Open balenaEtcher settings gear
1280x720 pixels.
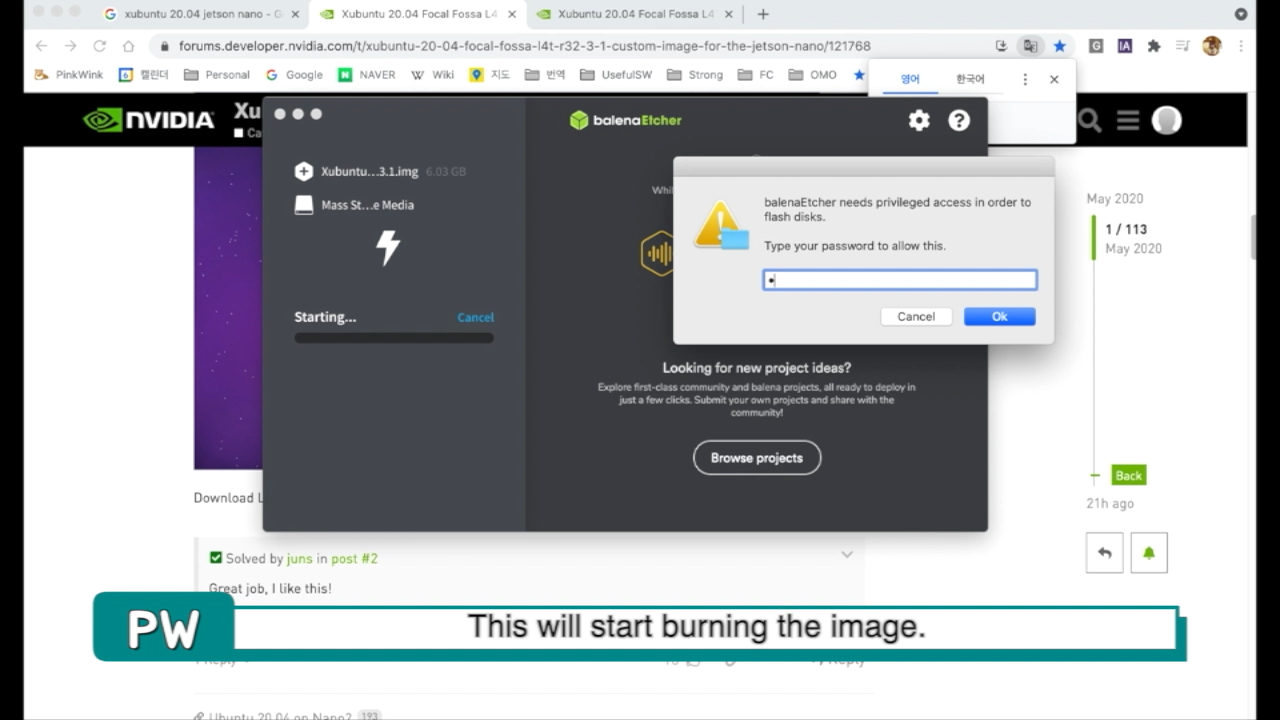coord(919,120)
